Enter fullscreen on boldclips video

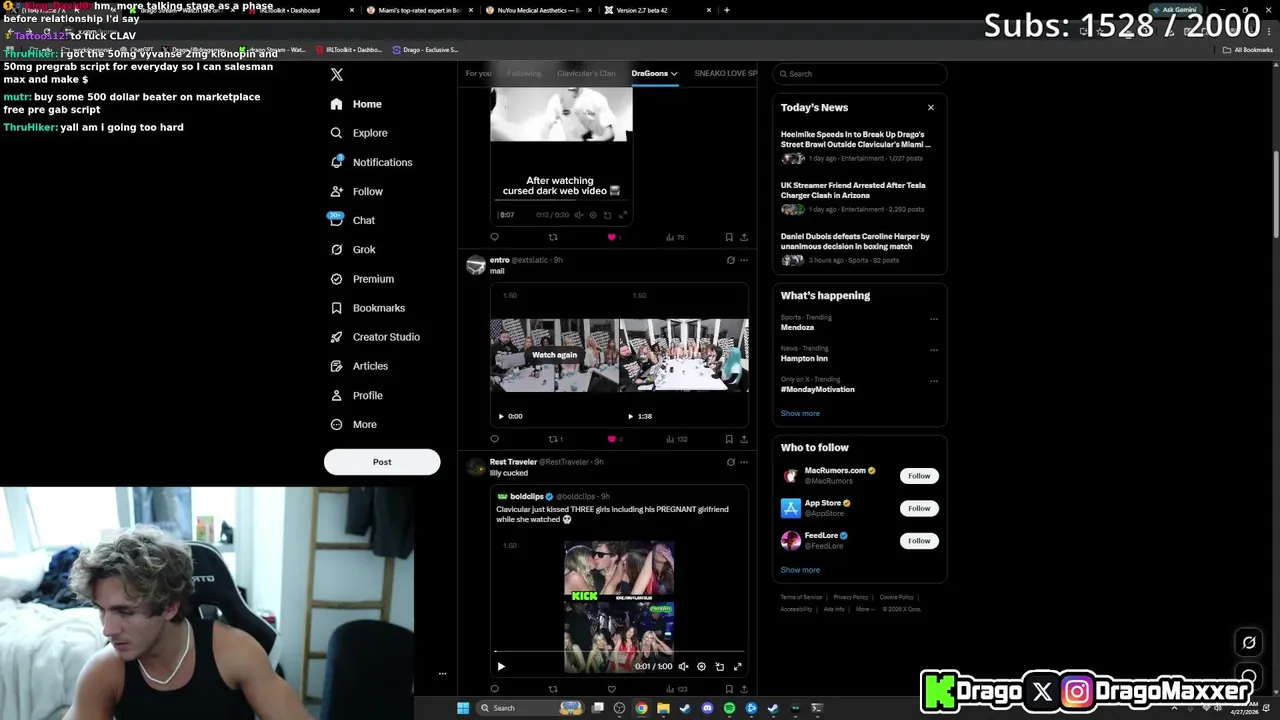pos(738,667)
